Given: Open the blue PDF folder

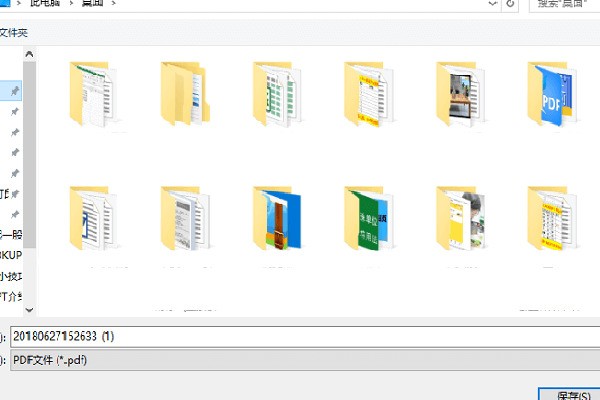Looking at the screenshot, I should click(x=553, y=95).
